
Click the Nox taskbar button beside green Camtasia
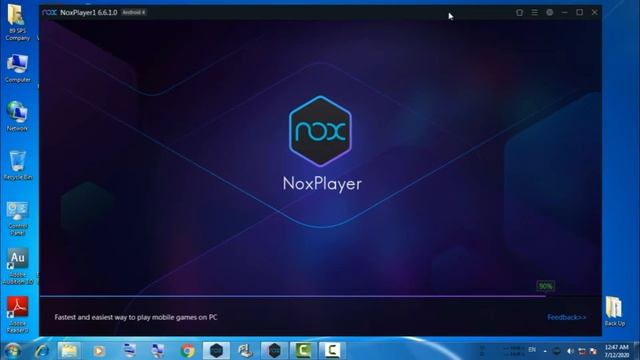274,351
